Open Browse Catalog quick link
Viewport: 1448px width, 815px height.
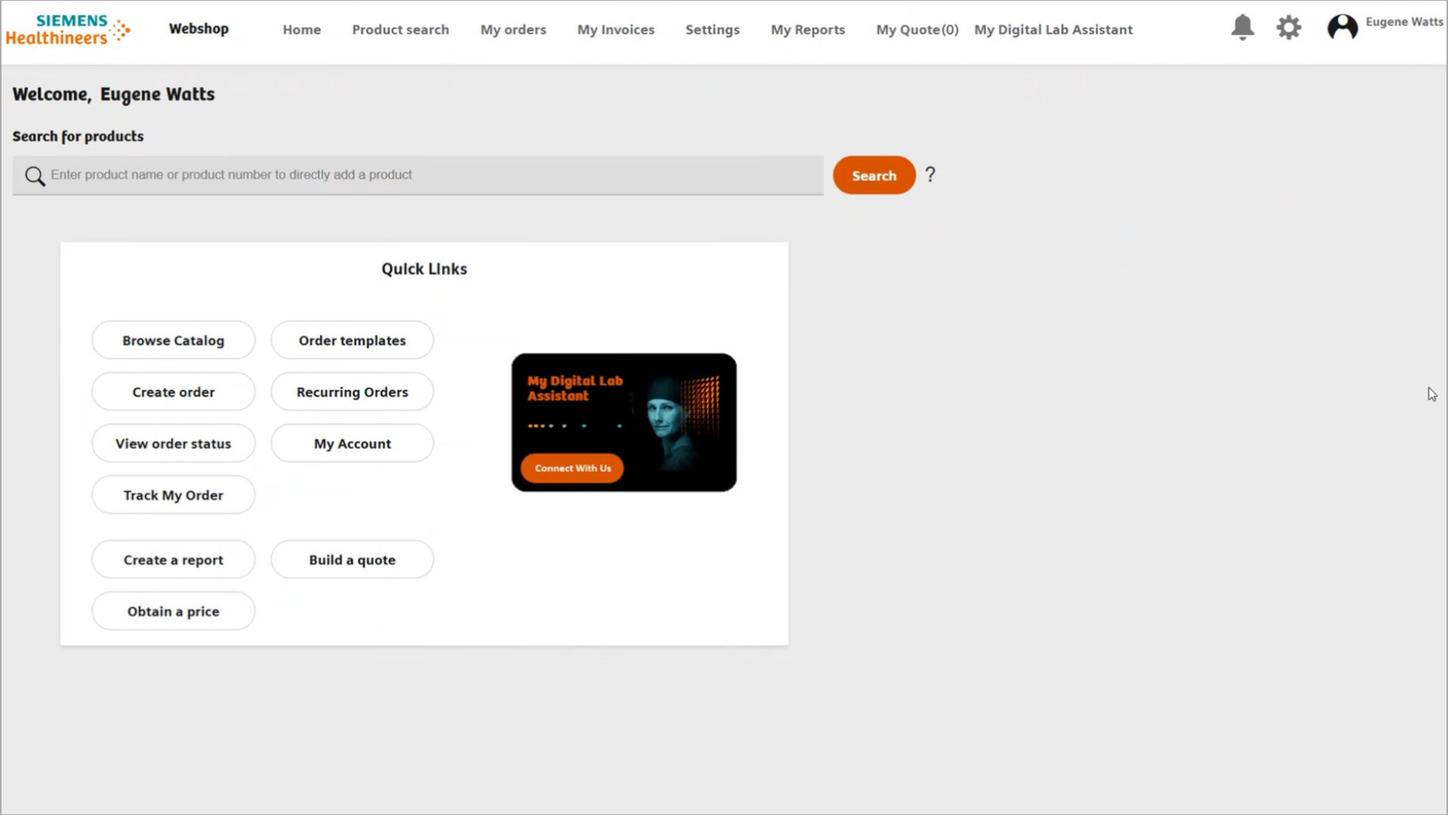coord(173,340)
